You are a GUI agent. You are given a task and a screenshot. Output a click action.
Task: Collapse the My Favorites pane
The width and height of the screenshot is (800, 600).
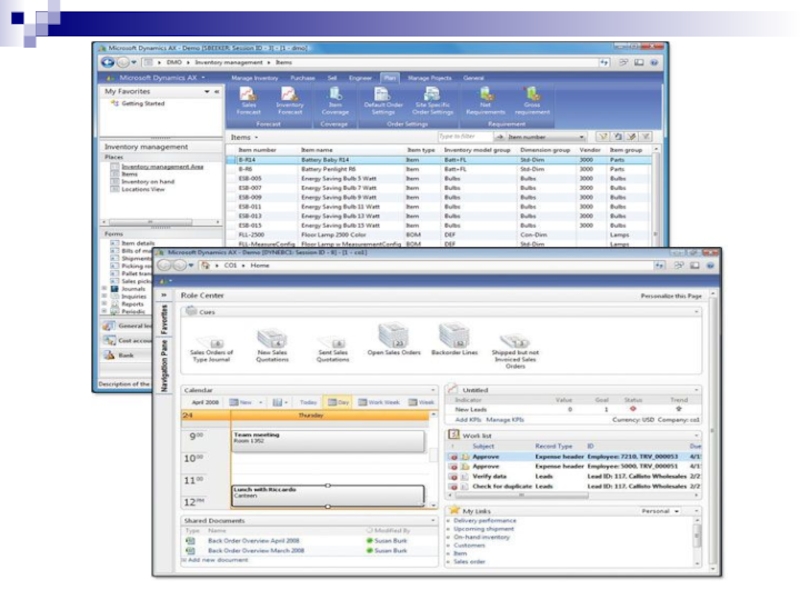(x=217, y=91)
